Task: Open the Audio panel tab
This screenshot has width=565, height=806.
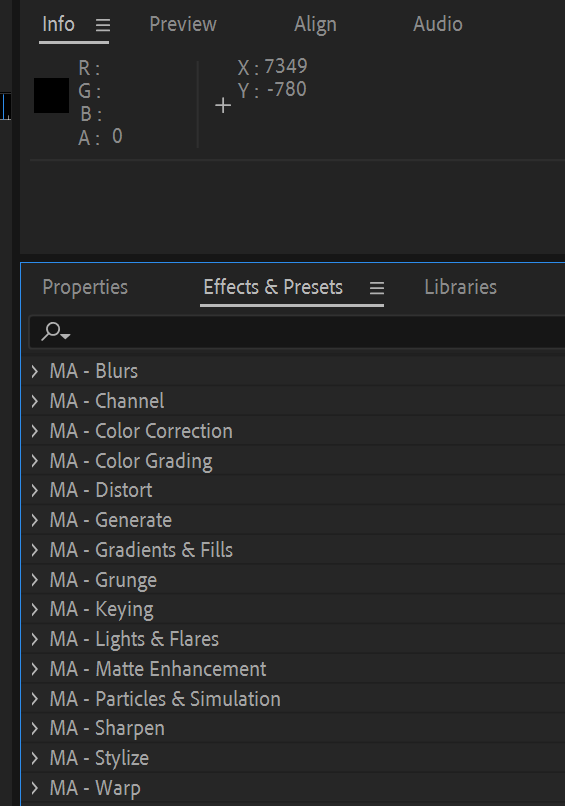Action: [438, 24]
